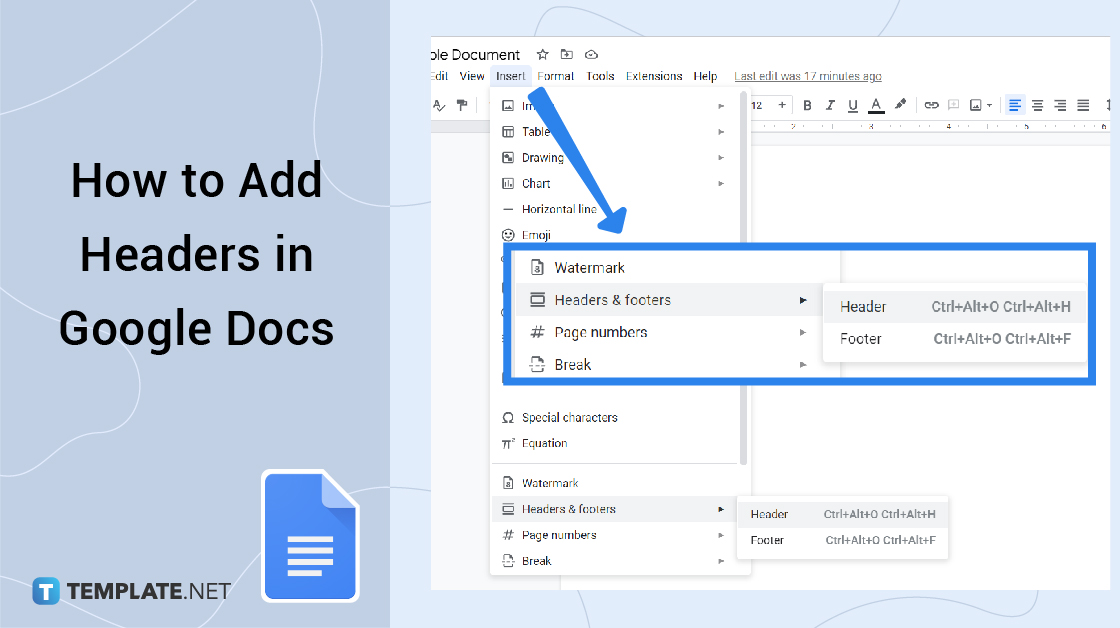Click the Table grid icon in the menu
1120x628 pixels.
(x=508, y=131)
